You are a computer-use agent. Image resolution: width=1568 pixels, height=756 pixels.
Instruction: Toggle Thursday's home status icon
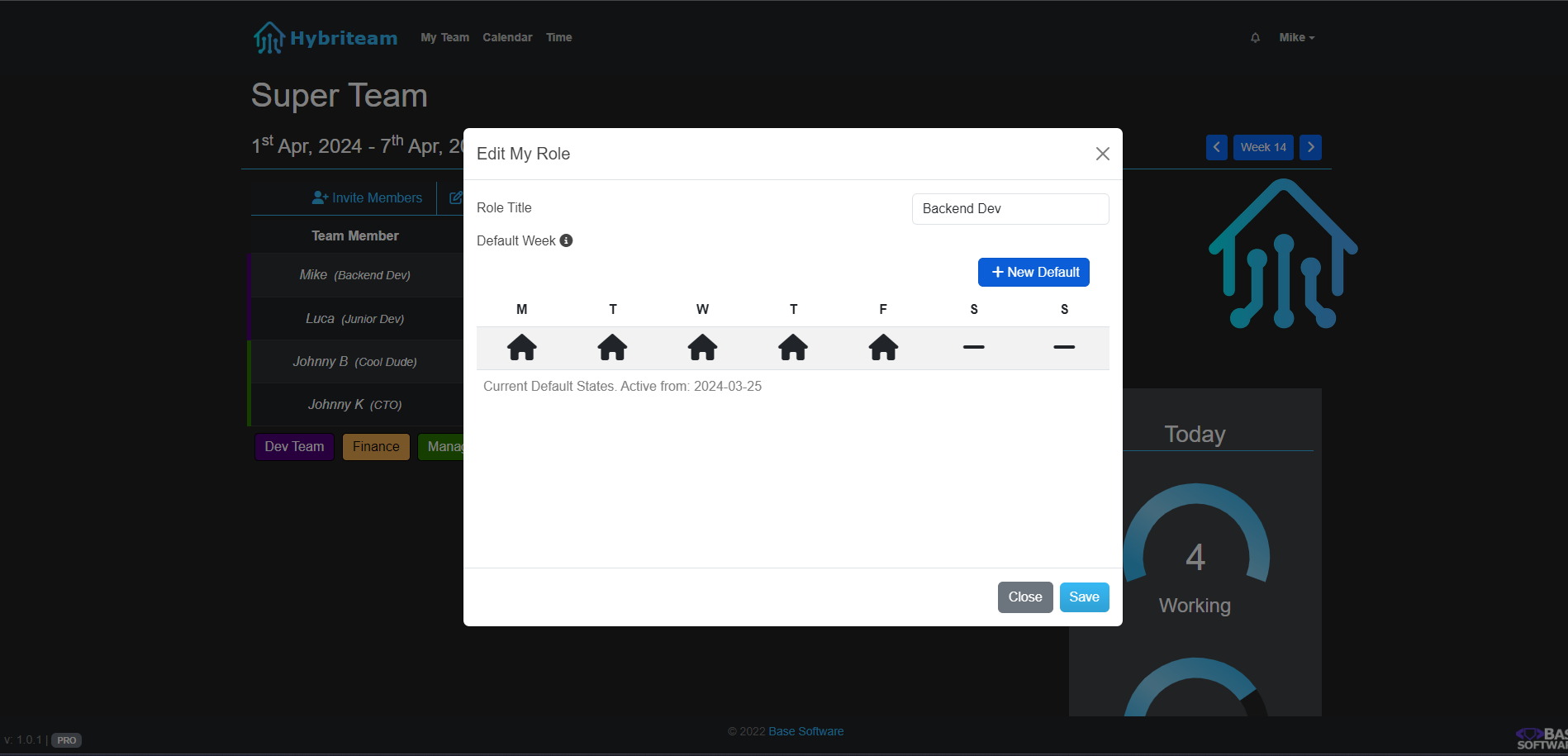coord(793,348)
